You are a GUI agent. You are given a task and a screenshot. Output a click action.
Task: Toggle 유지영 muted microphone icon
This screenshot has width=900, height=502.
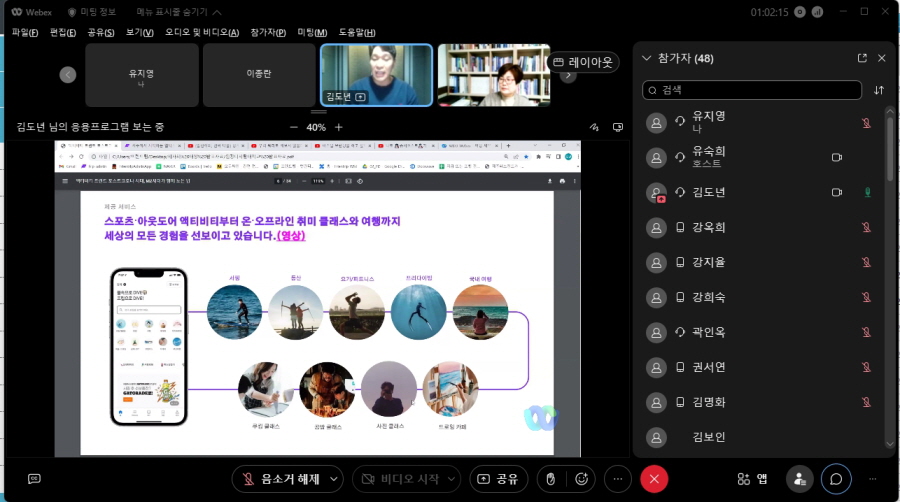coord(866,122)
